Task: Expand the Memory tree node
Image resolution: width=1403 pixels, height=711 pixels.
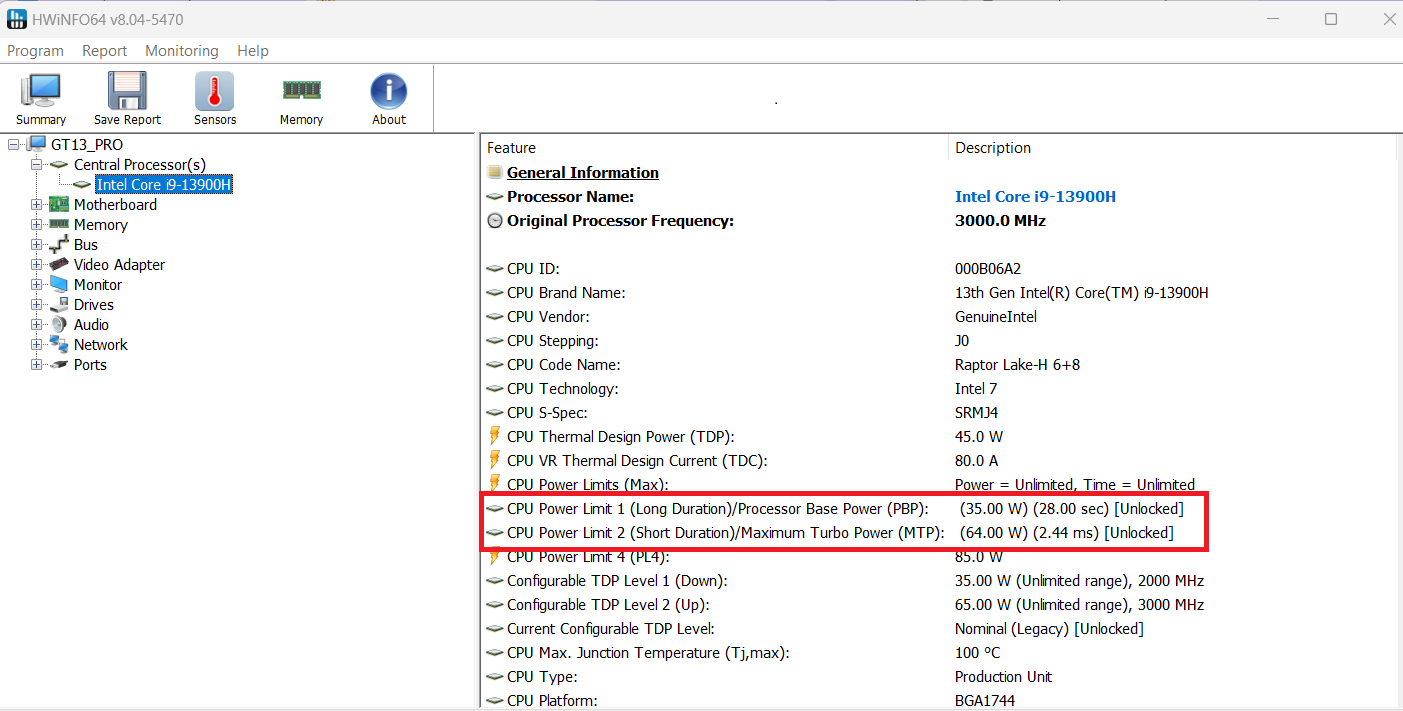Action: coord(36,224)
